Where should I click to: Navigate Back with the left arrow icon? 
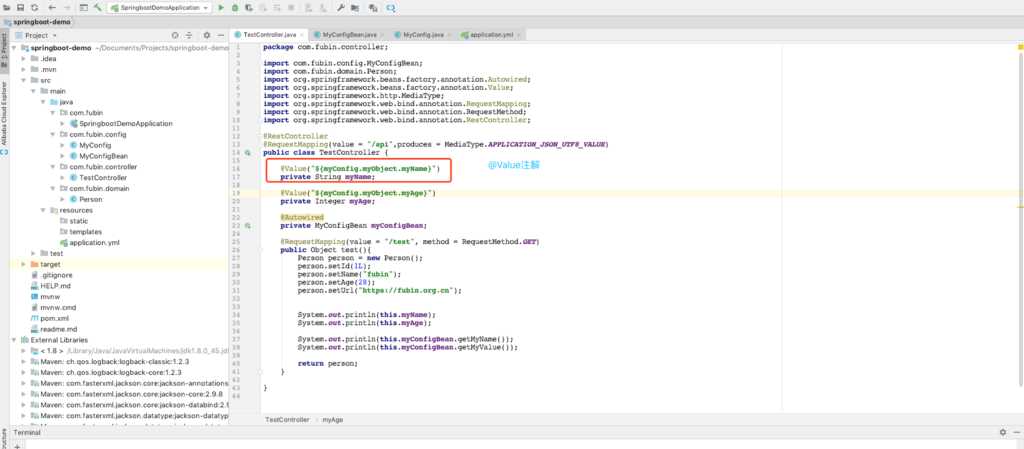(52, 8)
